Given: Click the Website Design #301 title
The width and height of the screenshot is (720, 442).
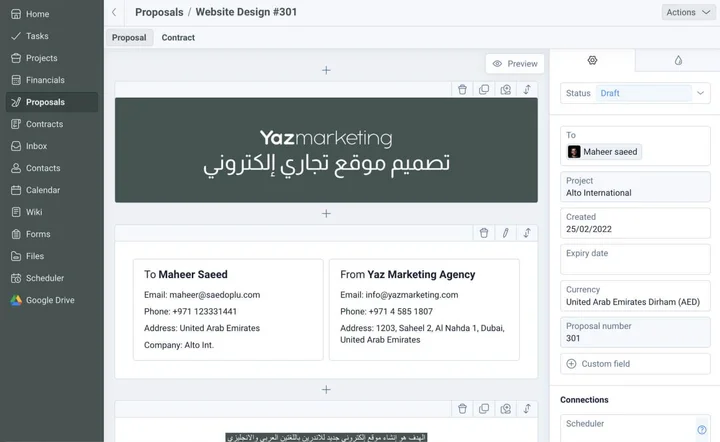Looking at the screenshot, I should 246,12.
